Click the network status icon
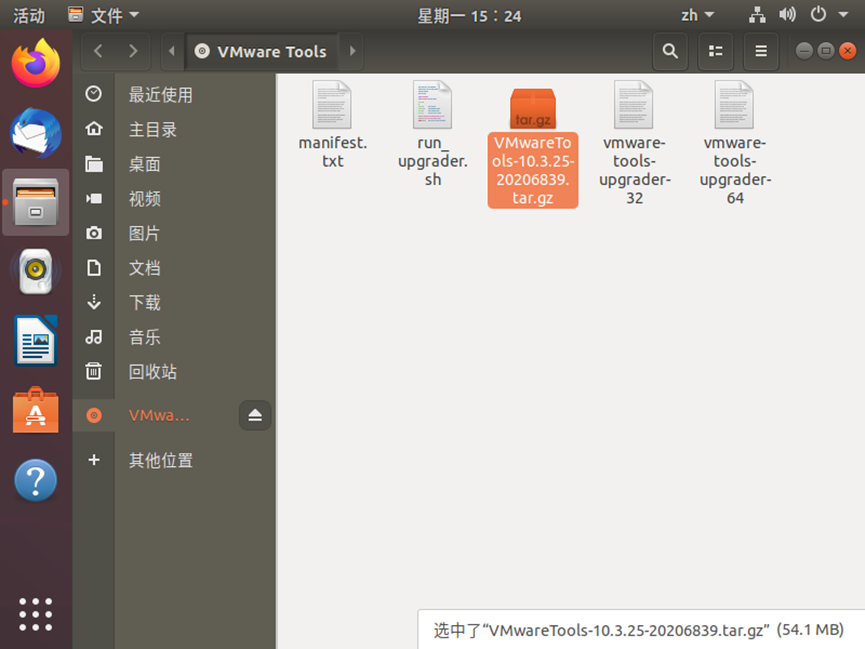 coord(757,15)
